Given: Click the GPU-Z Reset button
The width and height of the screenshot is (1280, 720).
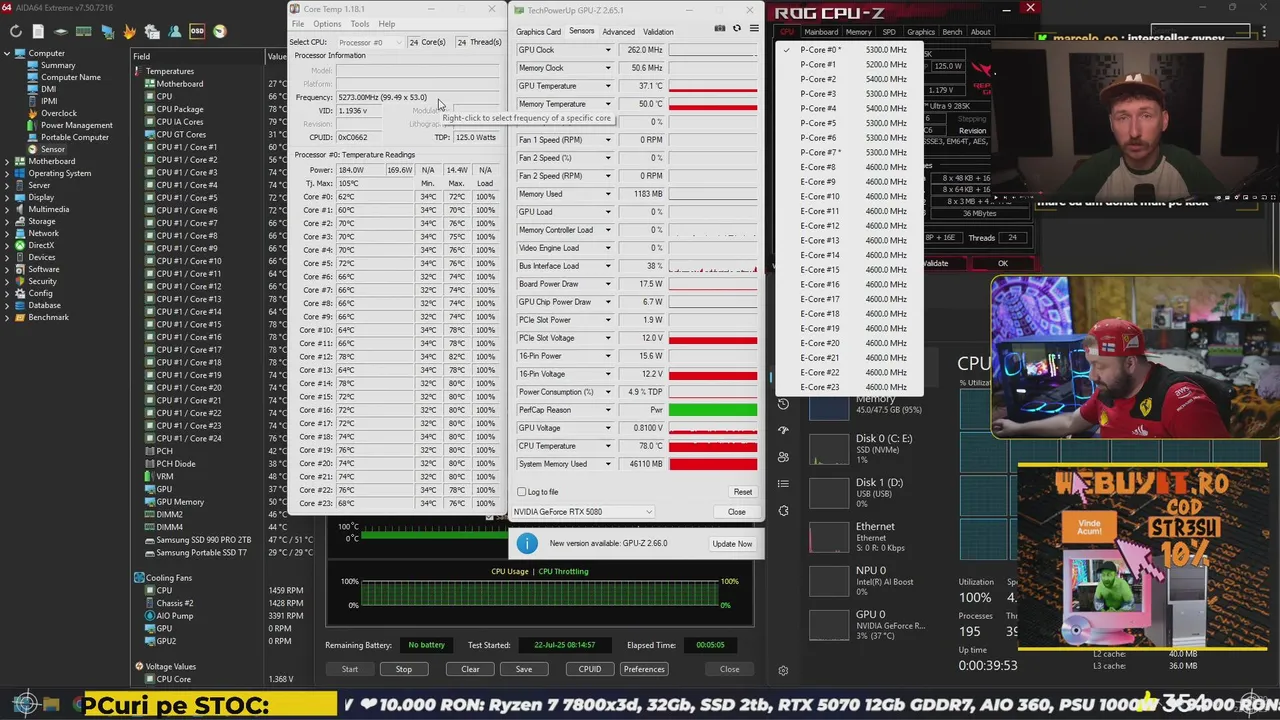Looking at the screenshot, I should tap(742, 492).
